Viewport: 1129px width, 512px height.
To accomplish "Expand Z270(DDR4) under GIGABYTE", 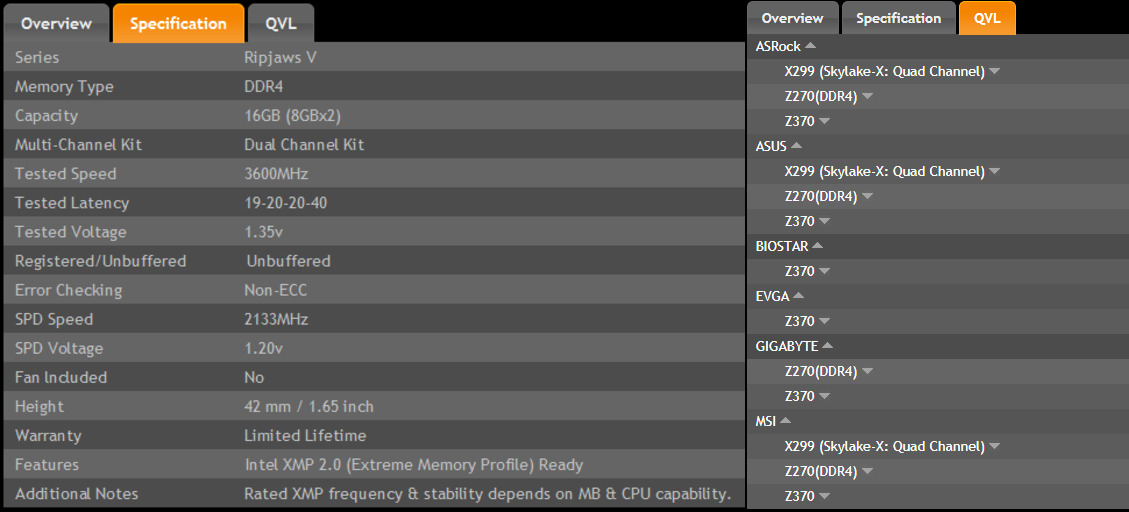I will pyautogui.click(x=867, y=371).
